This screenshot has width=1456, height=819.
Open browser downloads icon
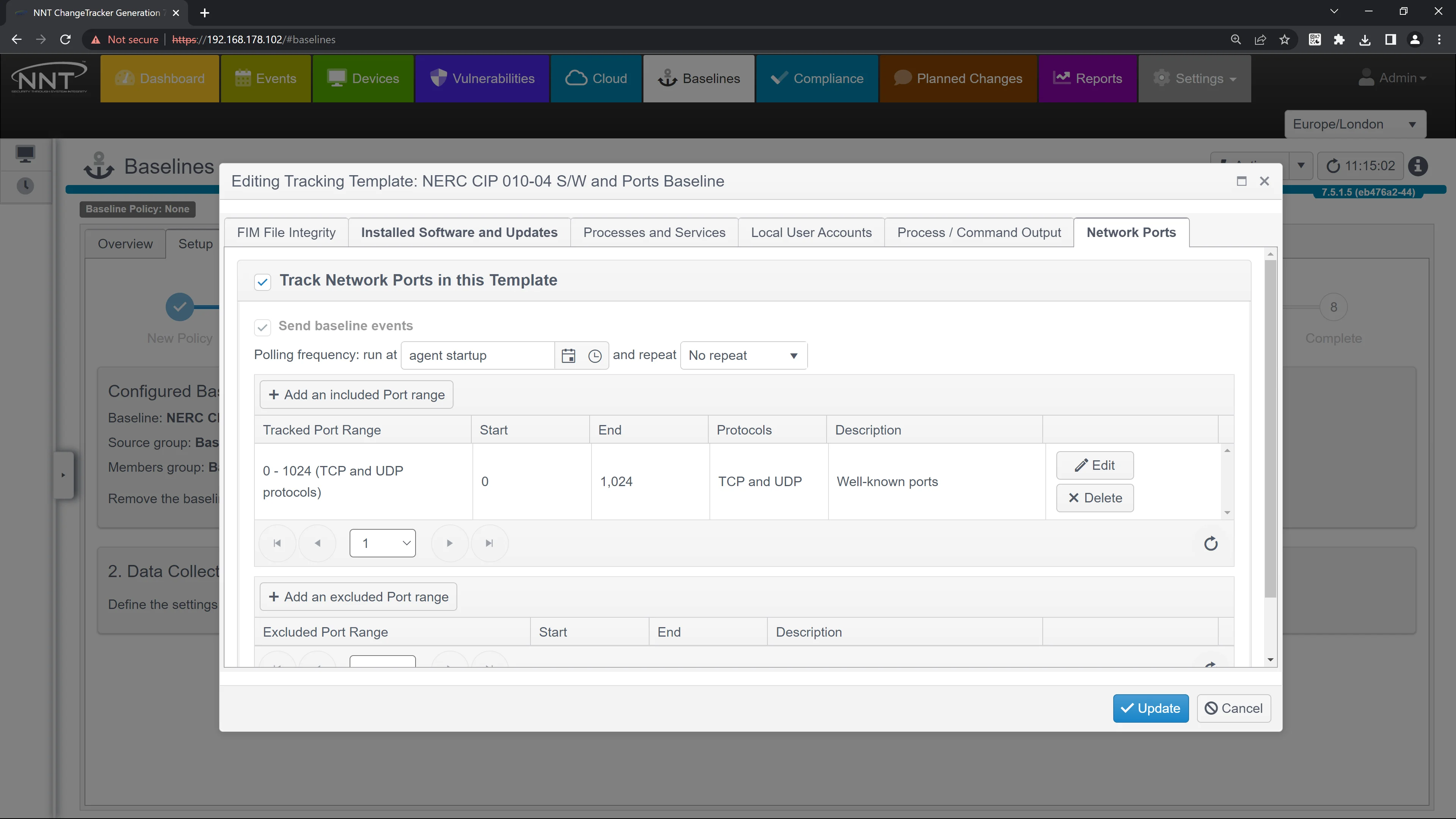click(x=1365, y=39)
